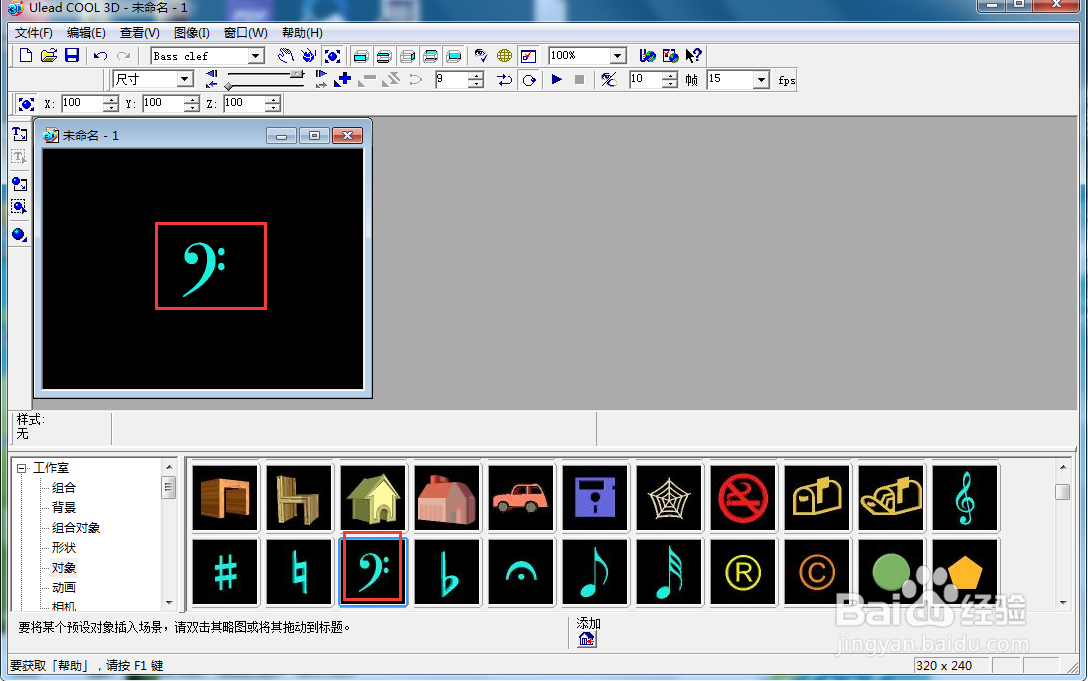
Task: Open the object list dropdown showing Bass clef
Action: point(256,56)
